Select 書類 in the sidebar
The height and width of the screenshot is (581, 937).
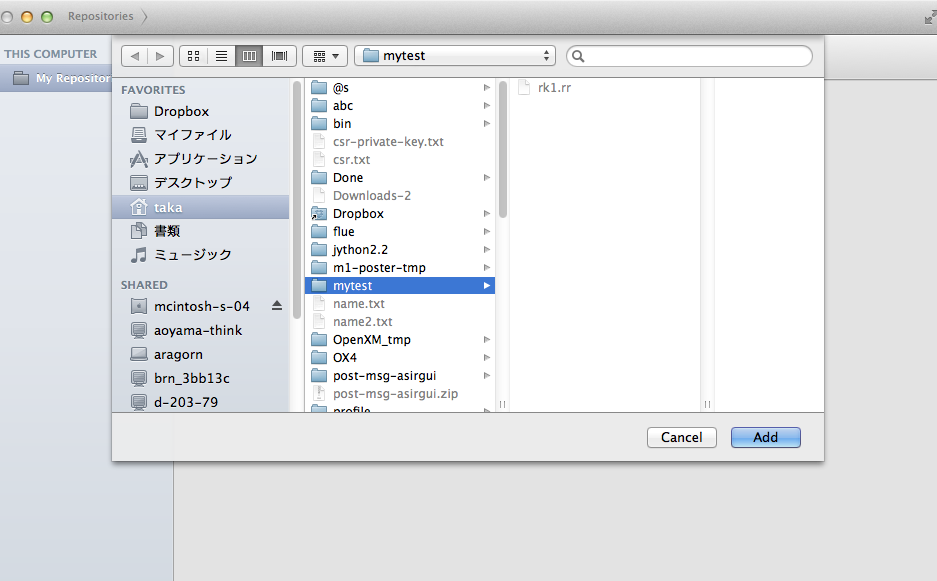pyautogui.click(x=200, y=231)
